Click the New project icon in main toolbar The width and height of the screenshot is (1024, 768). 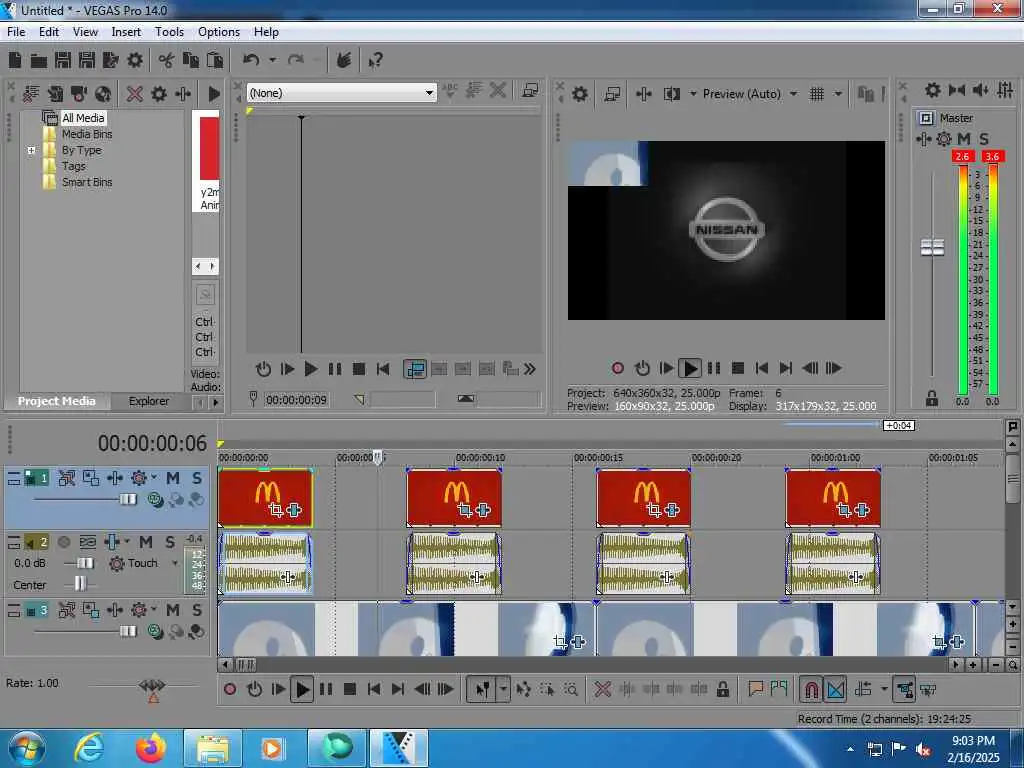click(15, 60)
